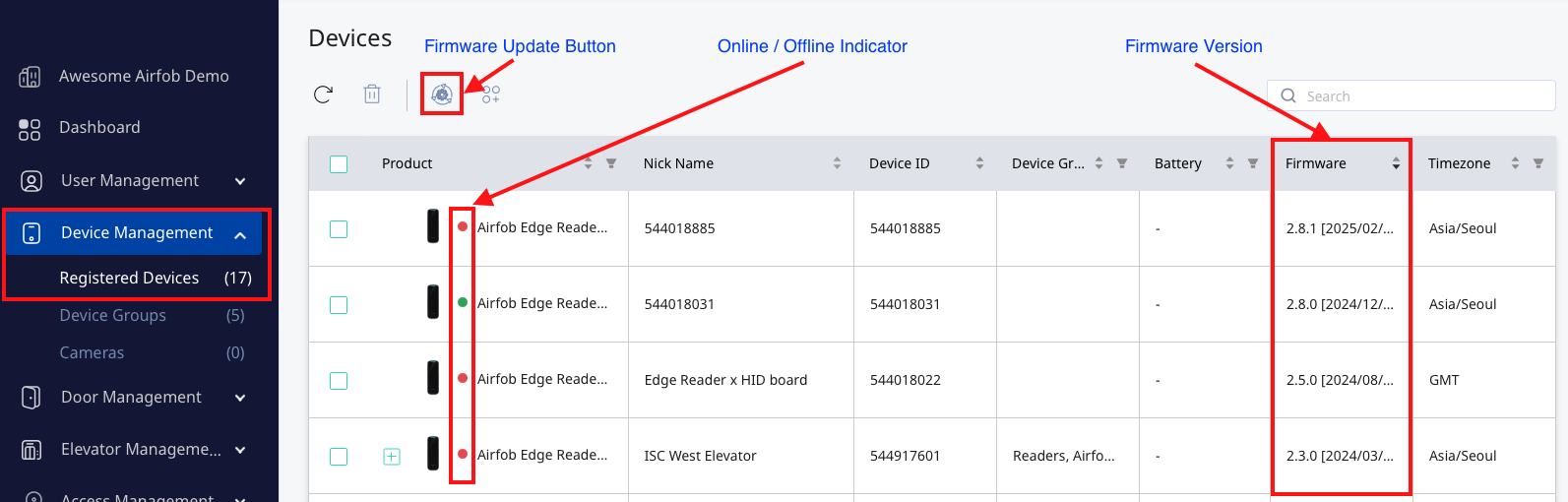Expand the User Management menu
The image size is (1568, 502).
point(240,181)
